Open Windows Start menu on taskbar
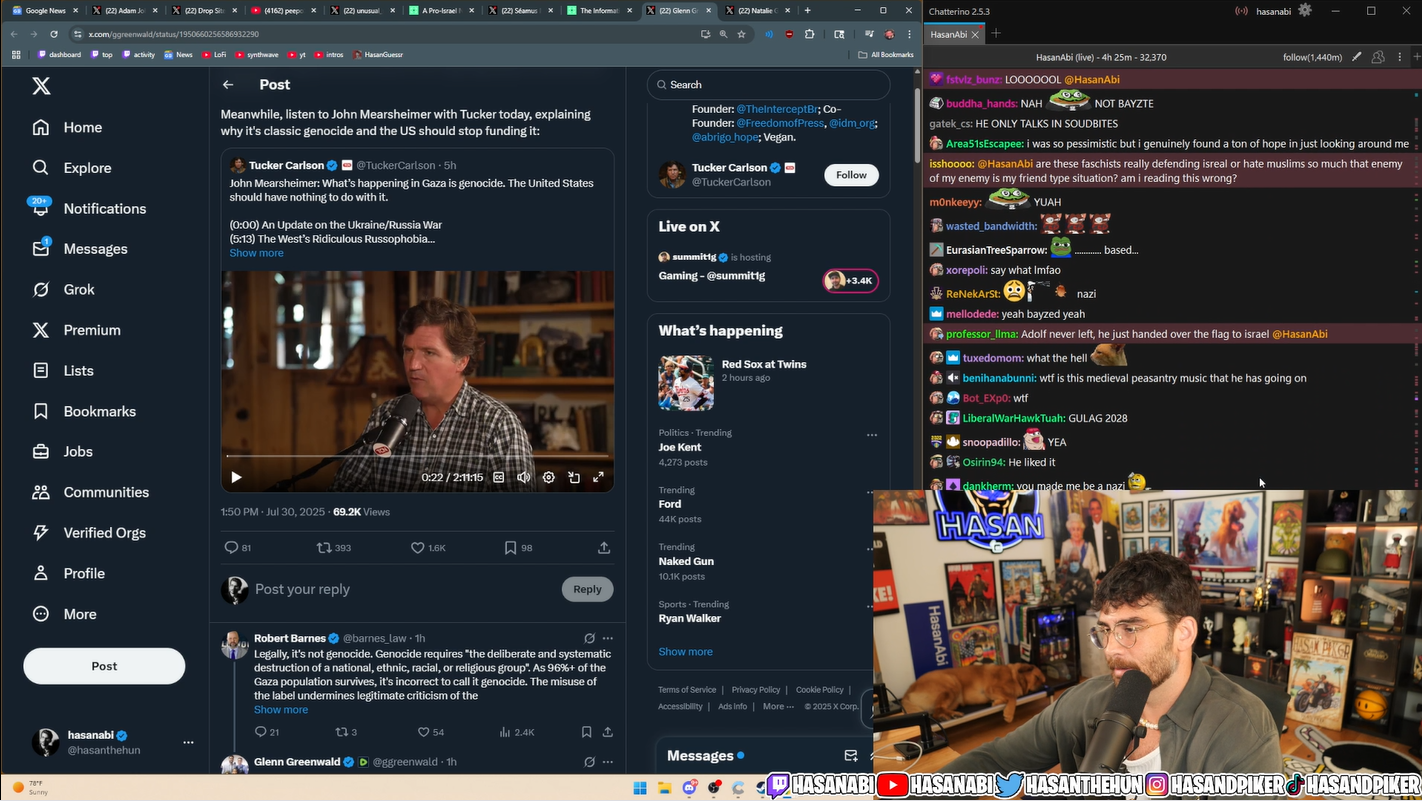 click(640, 788)
